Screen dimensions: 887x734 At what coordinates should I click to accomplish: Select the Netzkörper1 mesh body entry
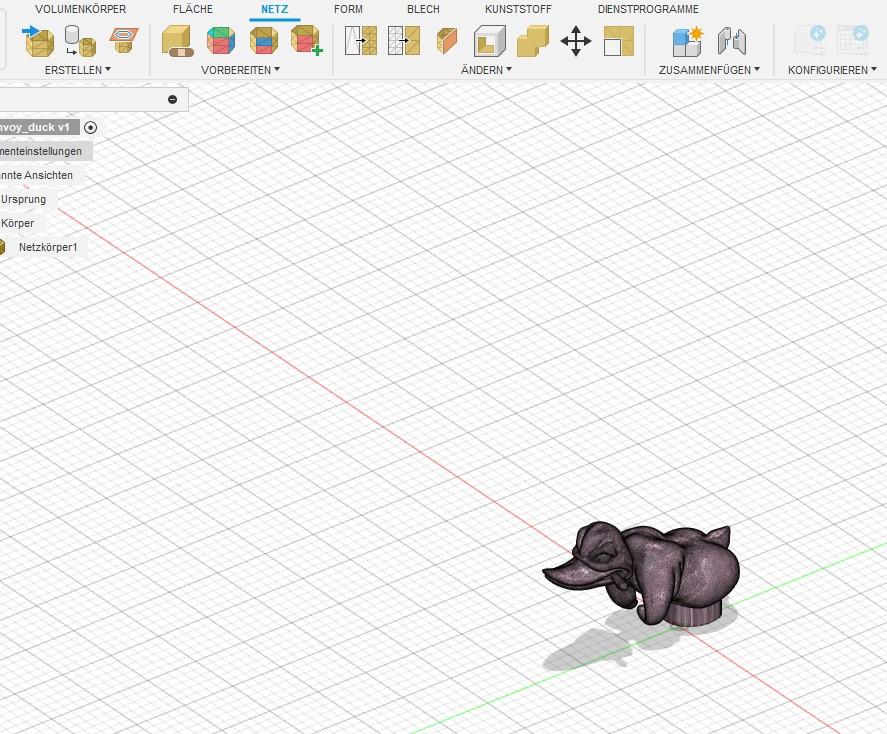coord(48,247)
